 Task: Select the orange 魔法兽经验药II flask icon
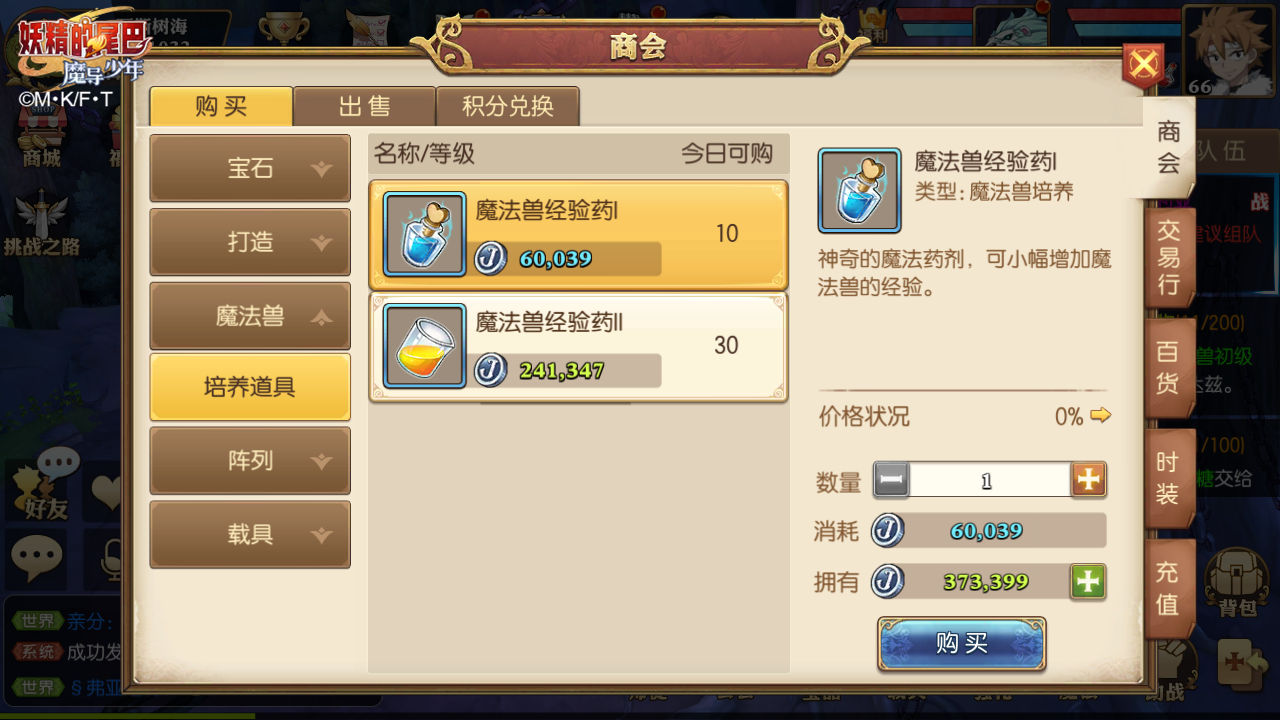point(425,346)
